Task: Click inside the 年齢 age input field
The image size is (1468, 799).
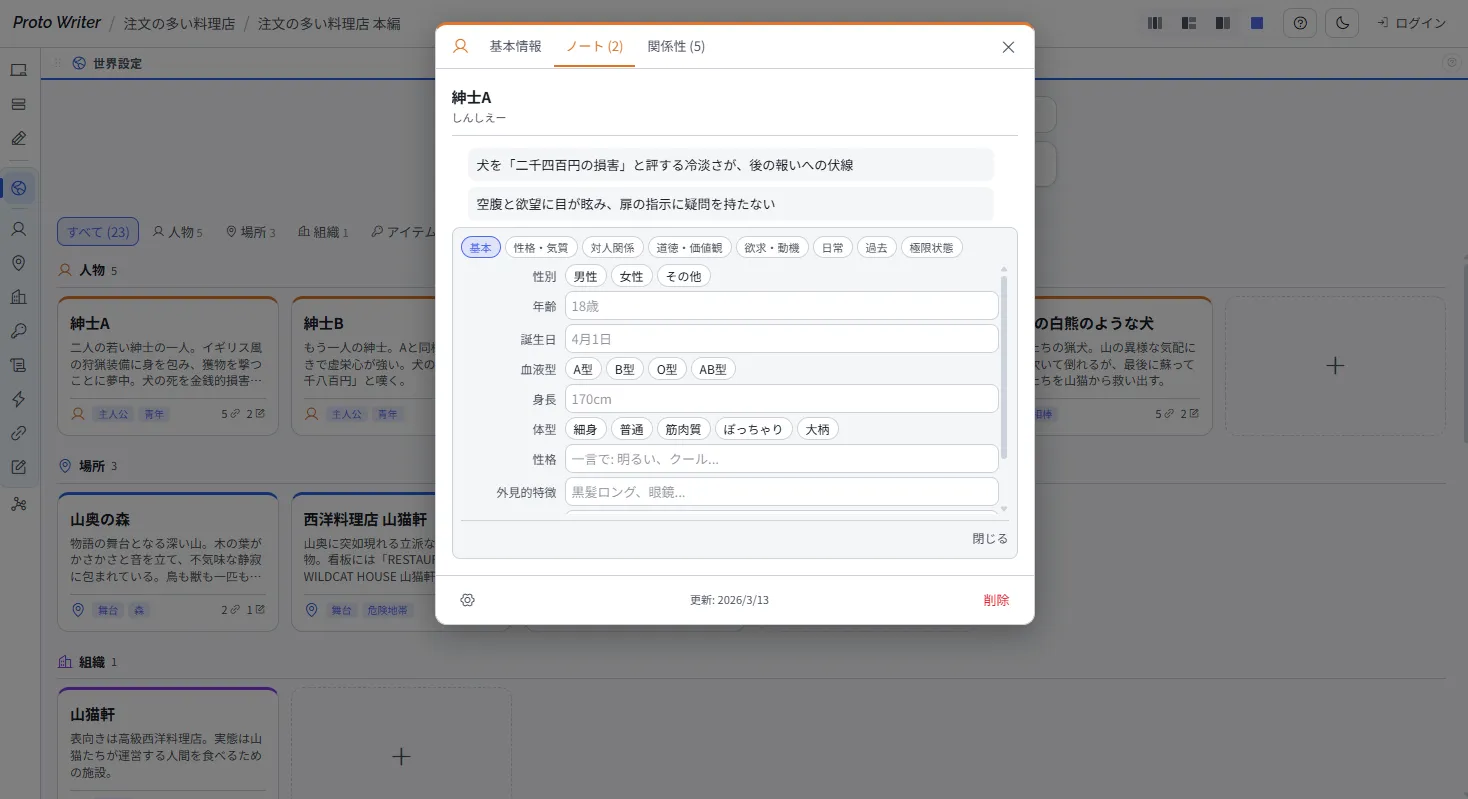Action: 780,305
